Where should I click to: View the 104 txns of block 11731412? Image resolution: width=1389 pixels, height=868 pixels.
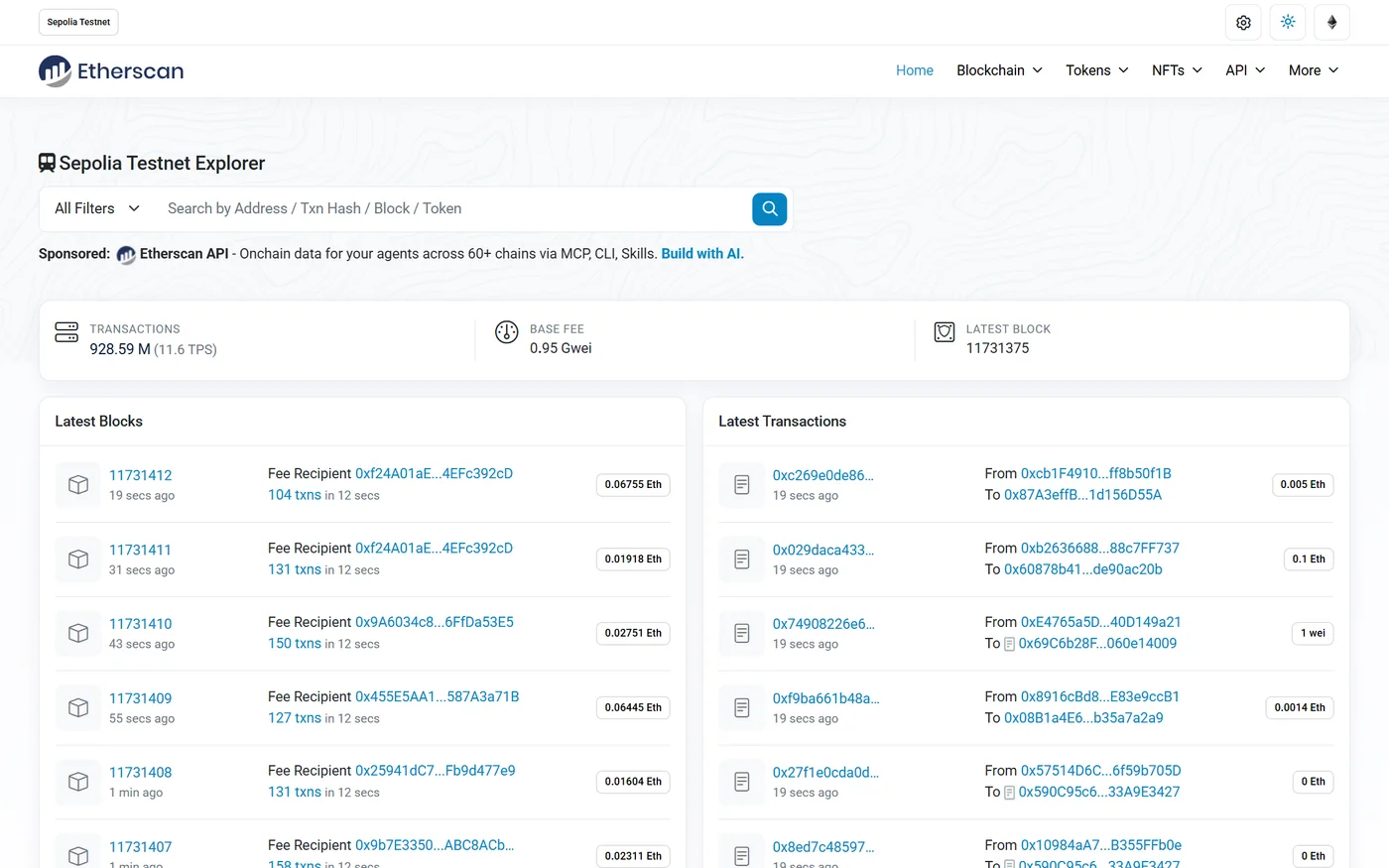pos(295,495)
